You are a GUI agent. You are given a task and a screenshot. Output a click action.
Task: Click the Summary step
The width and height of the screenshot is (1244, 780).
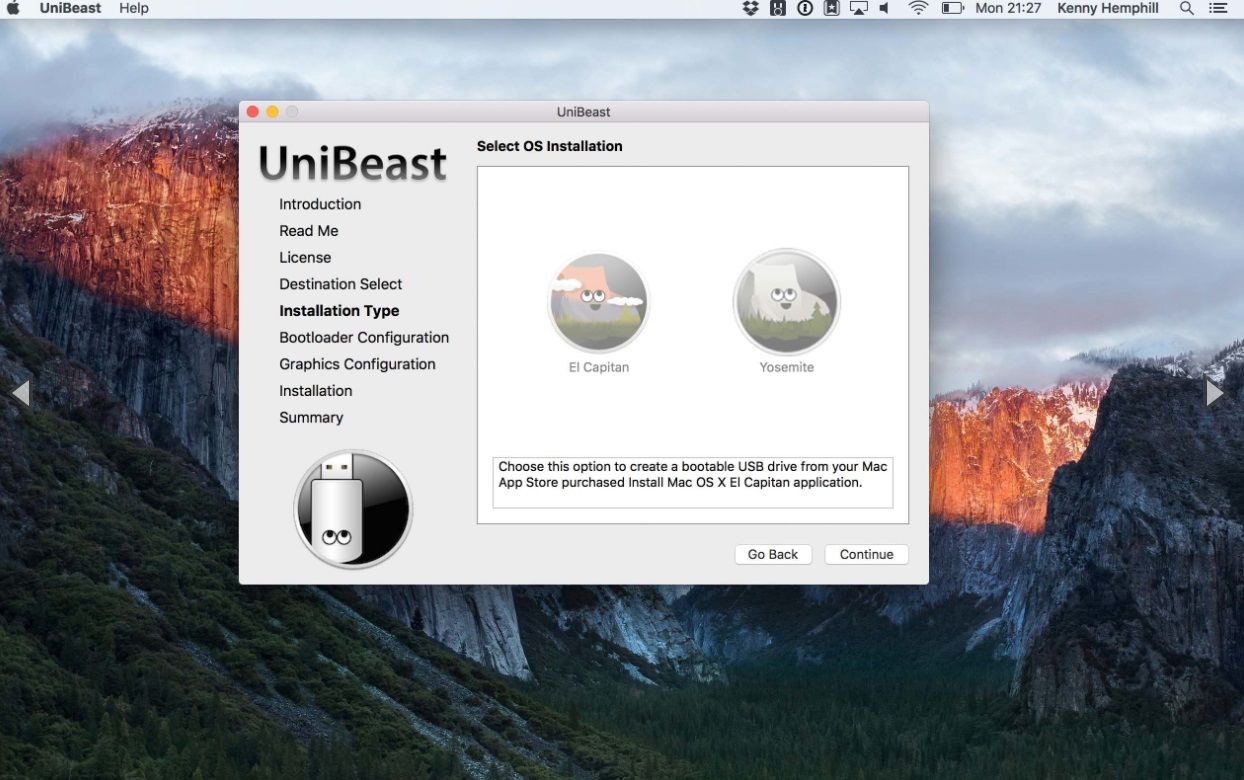311,418
